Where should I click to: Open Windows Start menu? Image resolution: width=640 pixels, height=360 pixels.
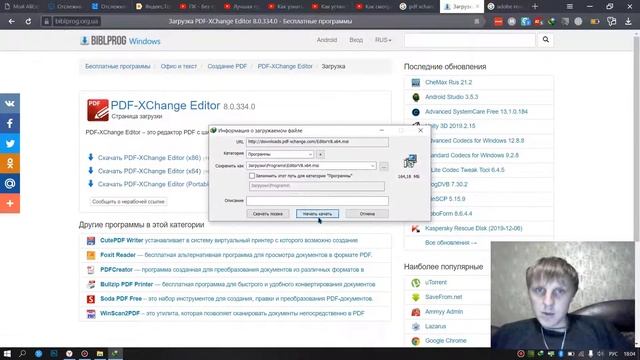point(7,353)
